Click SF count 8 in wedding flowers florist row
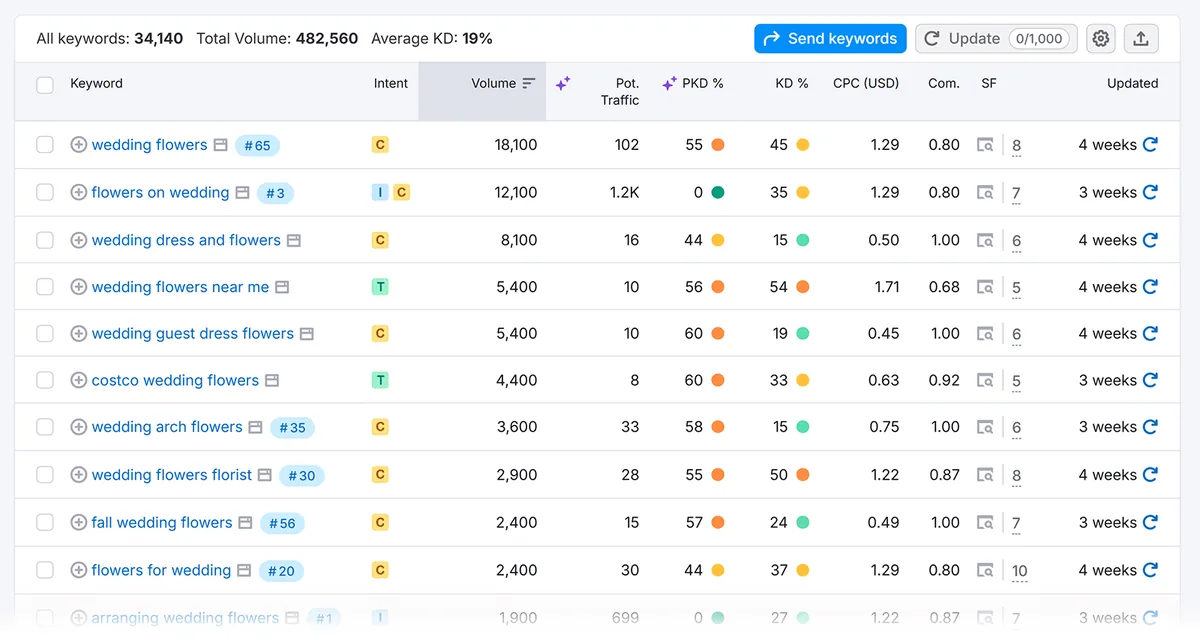1200x640 pixels. click(1016, 476)
